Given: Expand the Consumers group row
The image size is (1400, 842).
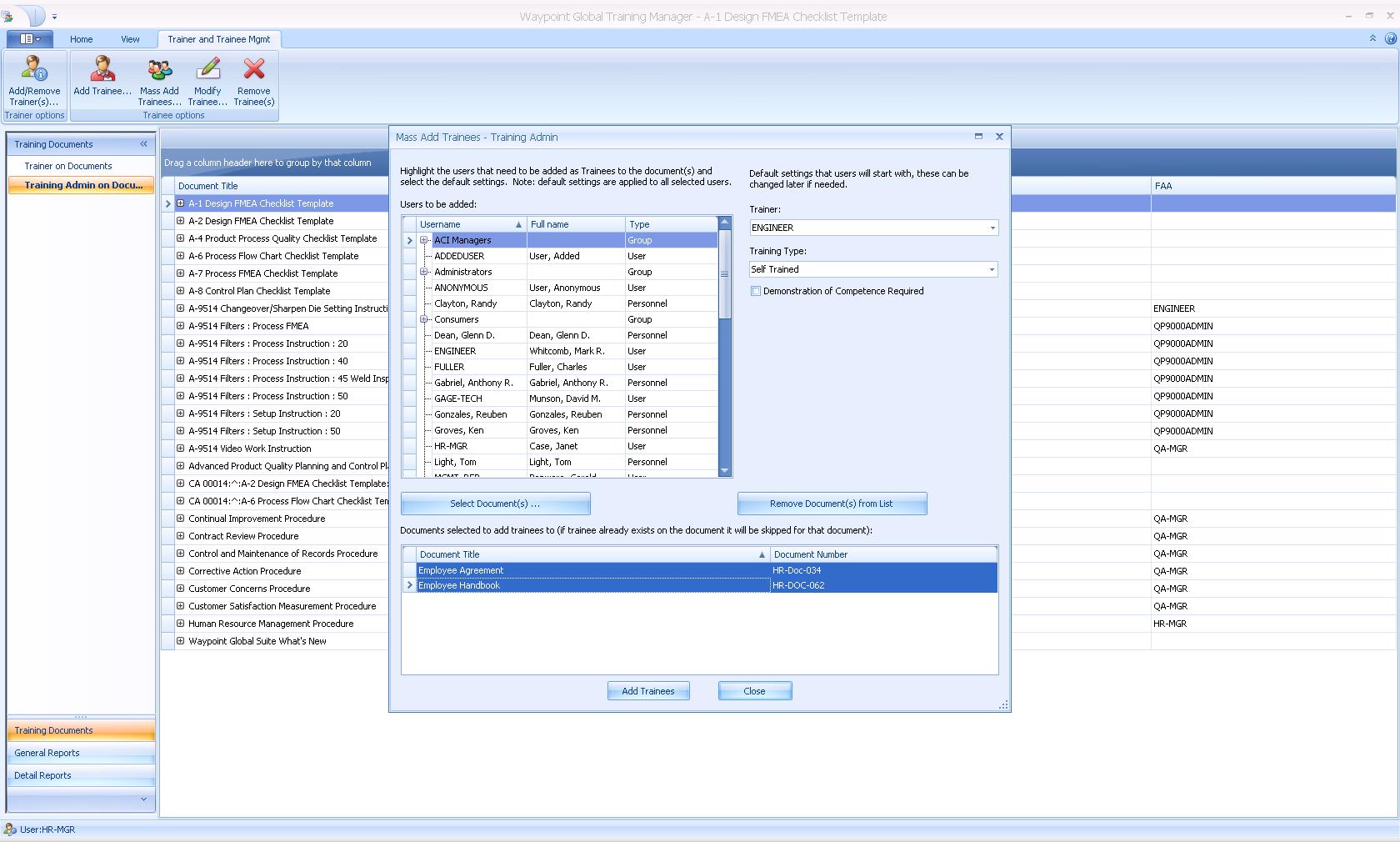Looking at the screenshot, I should 423,319.
